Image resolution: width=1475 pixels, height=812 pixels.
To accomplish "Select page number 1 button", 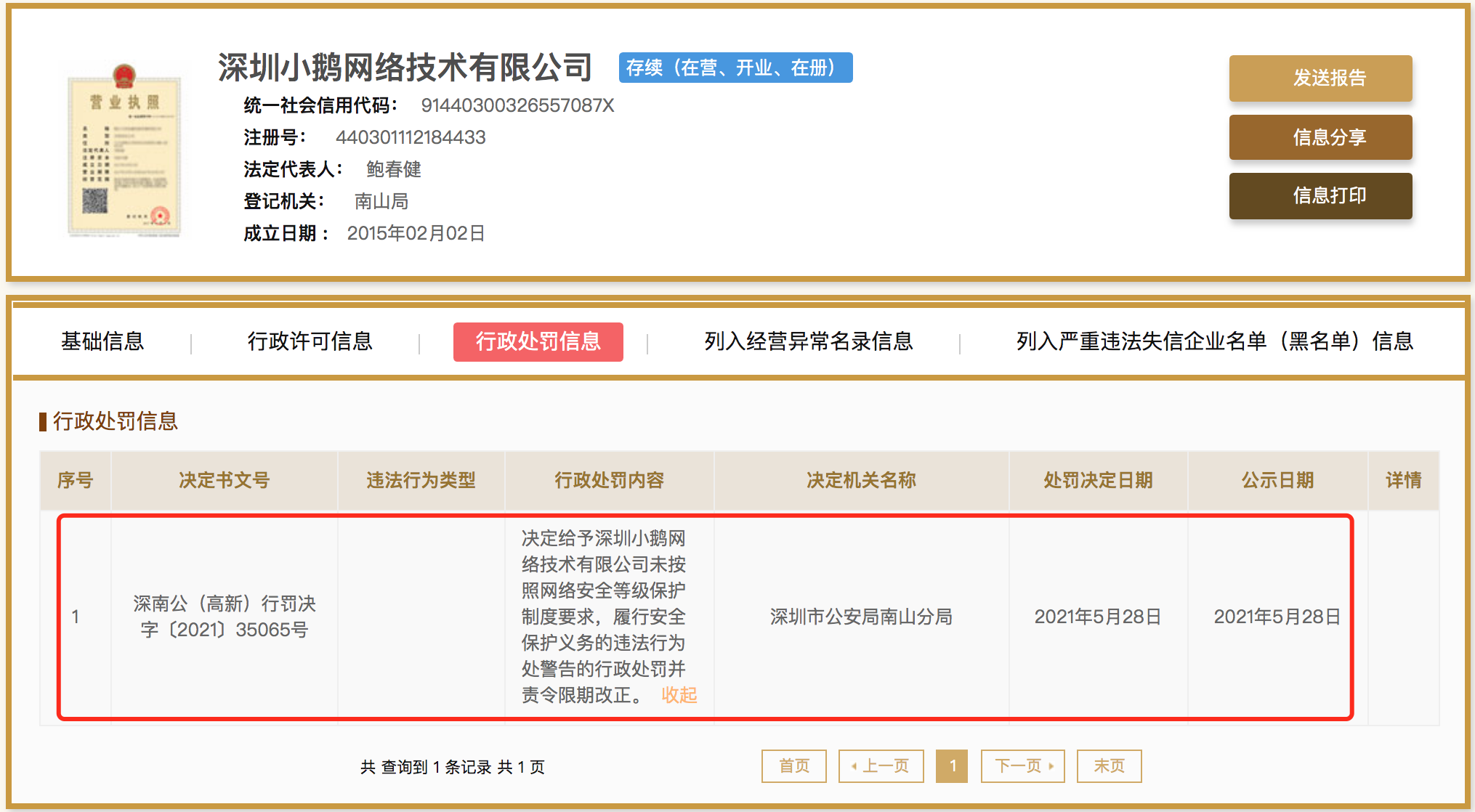I will point(952,766).
